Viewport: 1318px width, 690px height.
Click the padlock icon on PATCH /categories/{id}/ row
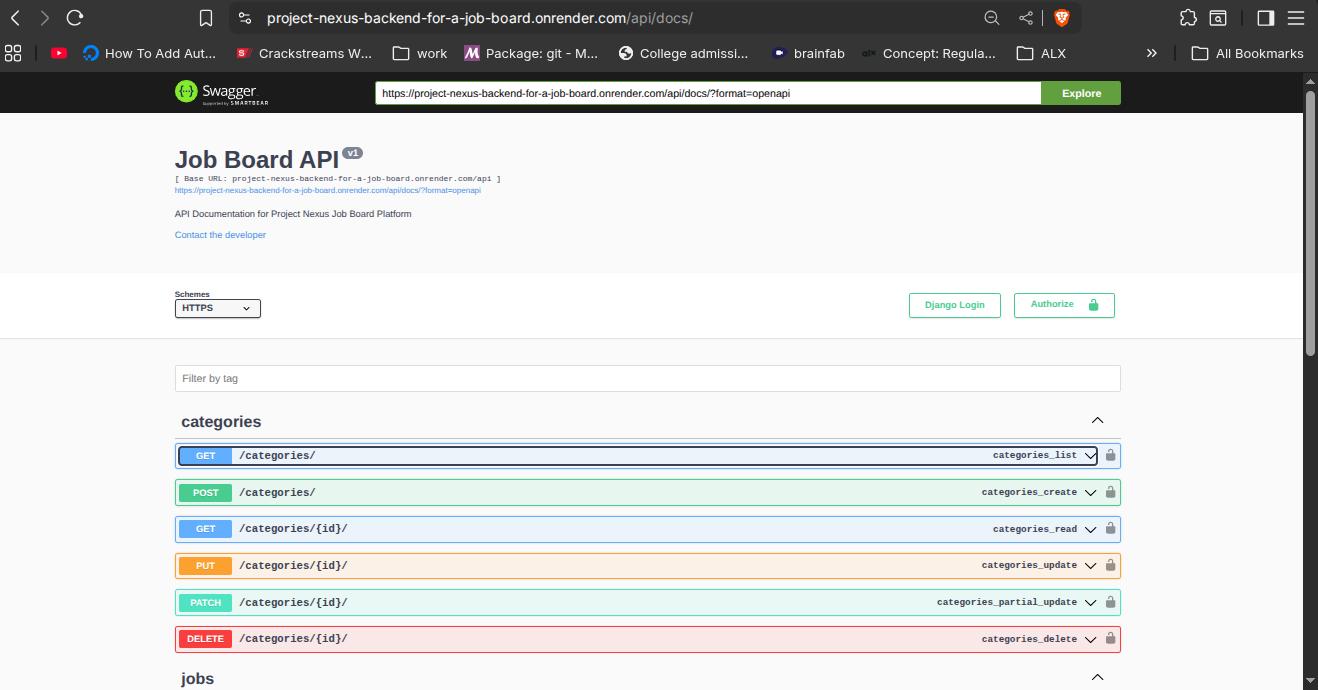pyautogui.click(x=1110, y=602)
